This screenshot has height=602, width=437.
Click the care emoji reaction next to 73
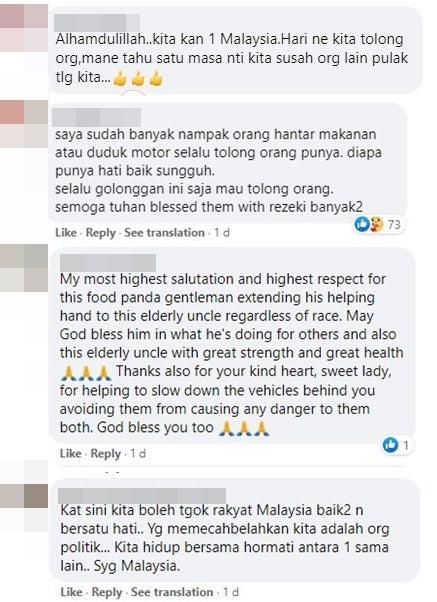(375, 224)
